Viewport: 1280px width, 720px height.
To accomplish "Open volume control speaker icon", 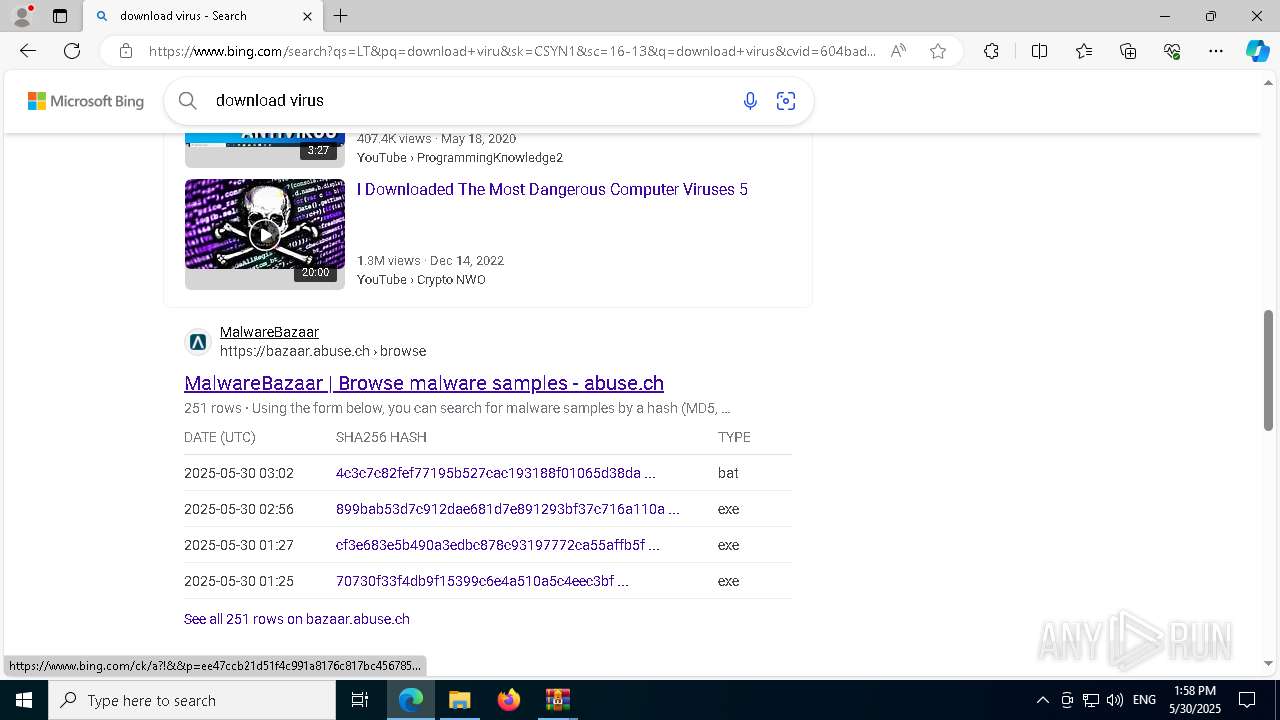I will (x=1115, y=700).
